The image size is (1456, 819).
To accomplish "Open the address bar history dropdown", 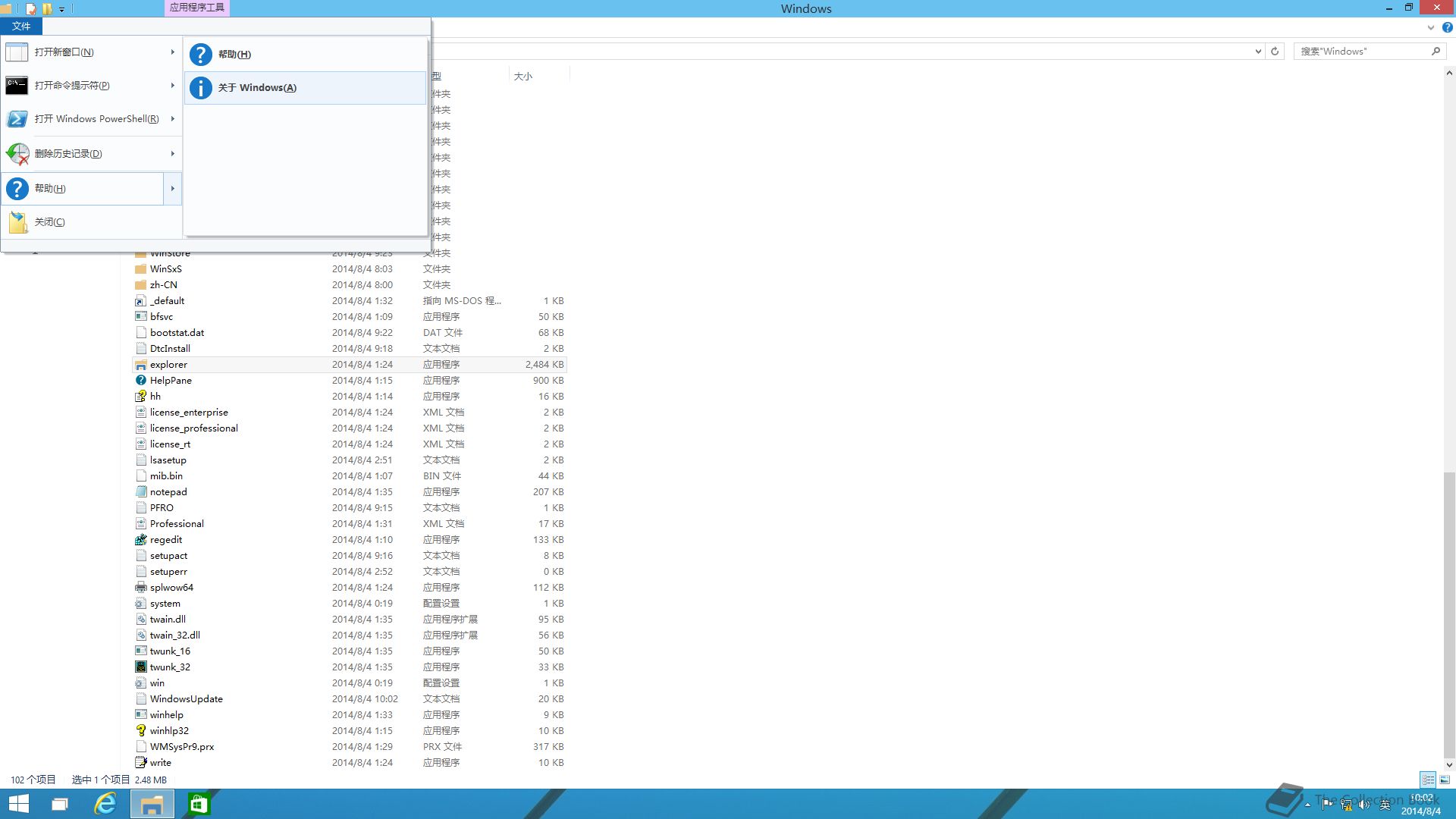I will (1258, 52).
